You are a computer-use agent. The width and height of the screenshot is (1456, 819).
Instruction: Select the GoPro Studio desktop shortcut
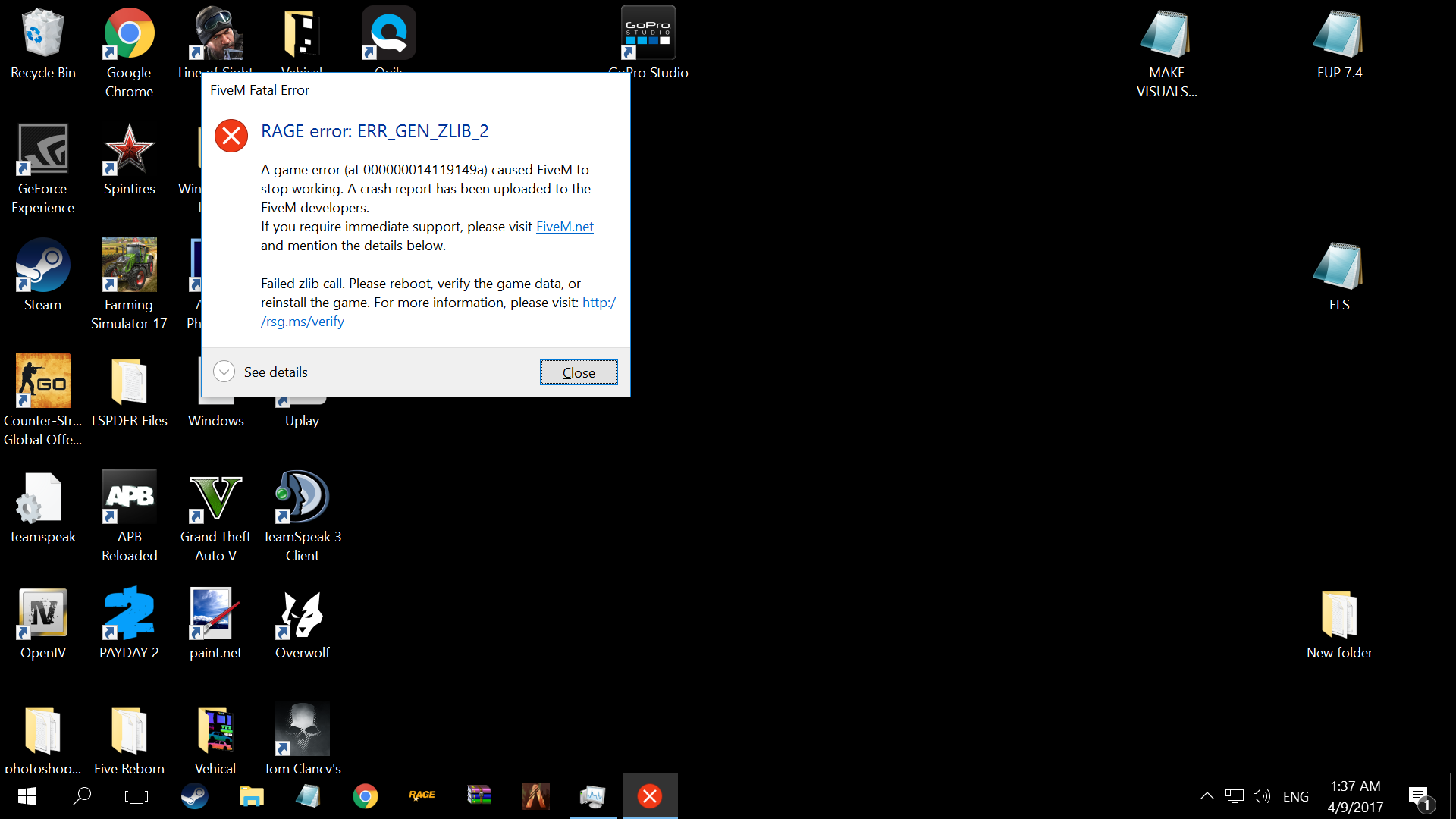point(648,44)
